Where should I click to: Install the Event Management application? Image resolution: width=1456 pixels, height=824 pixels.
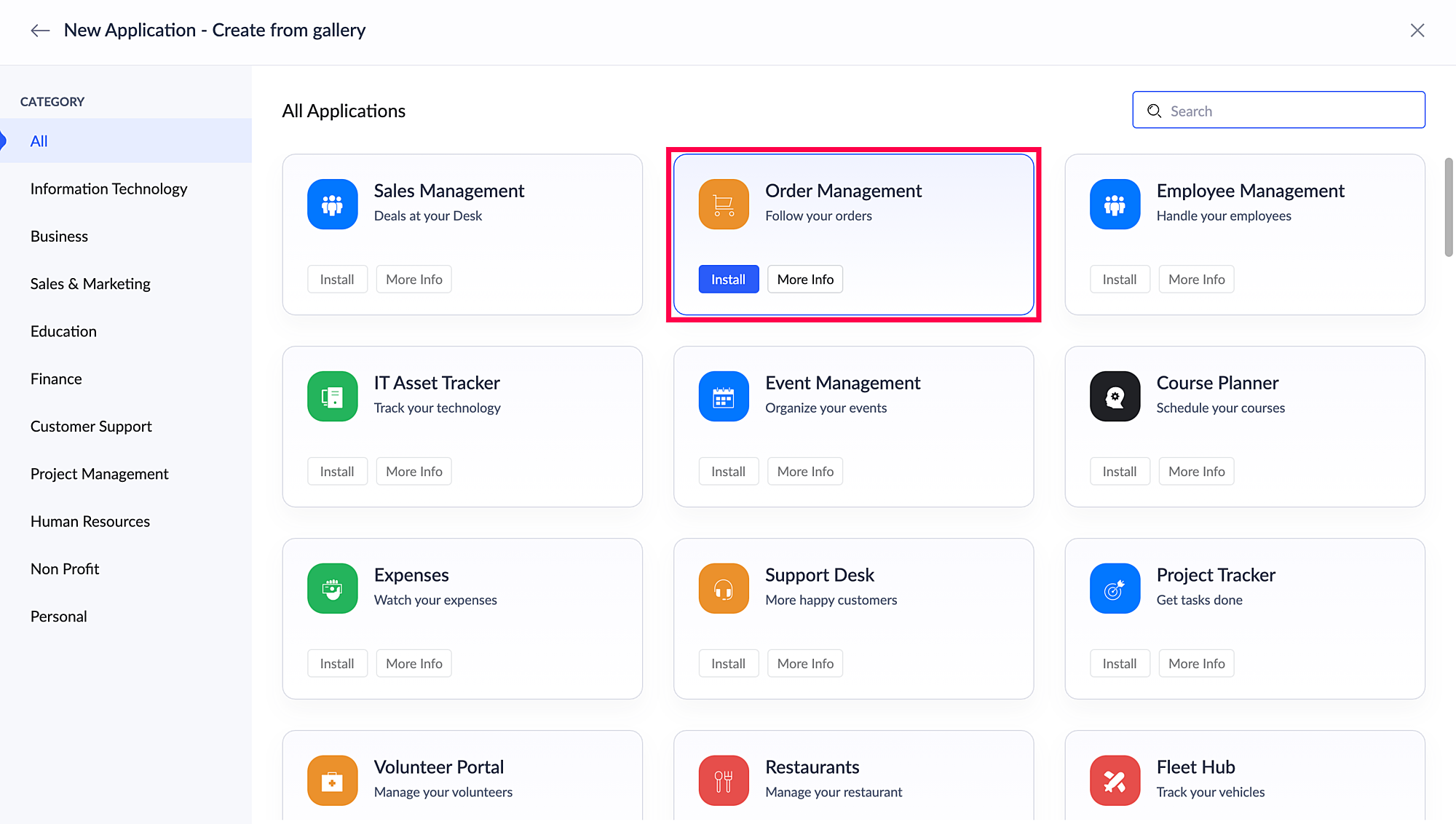pyautogui.click(x=728, y=472)
